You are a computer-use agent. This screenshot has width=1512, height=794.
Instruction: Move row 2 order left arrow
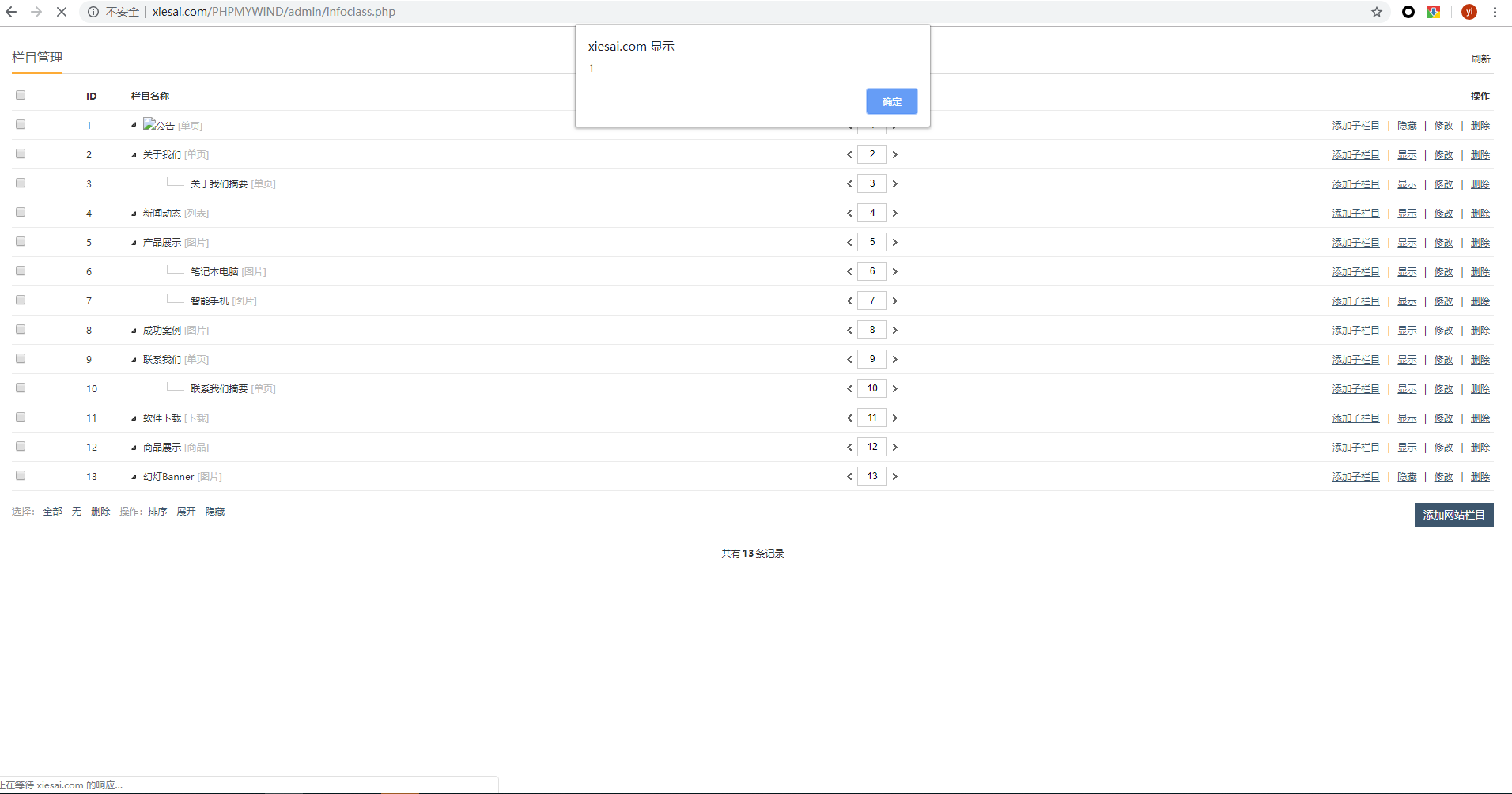click(849, 155)
